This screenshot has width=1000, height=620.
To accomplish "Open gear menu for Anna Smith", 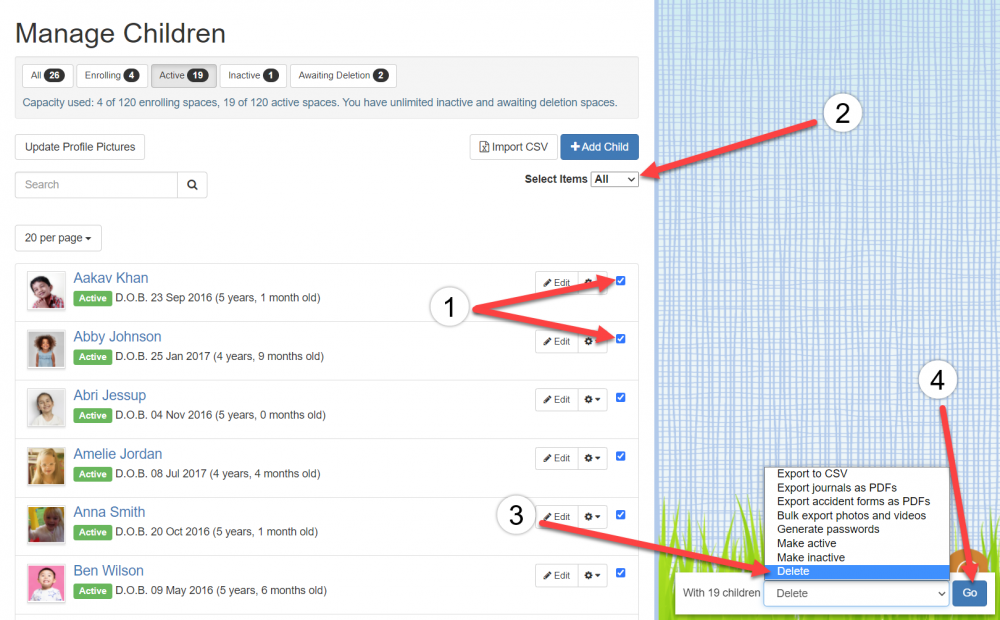I will pyautogui.click(x=592, y=517).
